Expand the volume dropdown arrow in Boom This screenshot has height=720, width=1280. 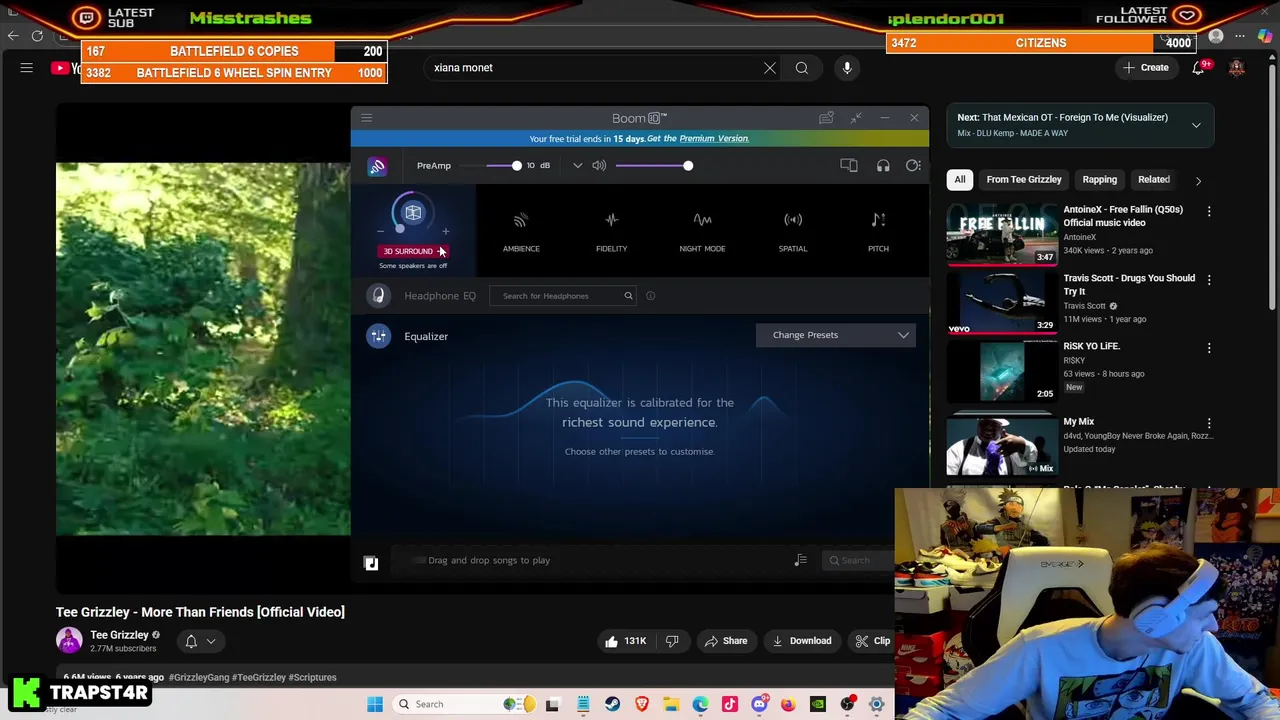(577, 166)
